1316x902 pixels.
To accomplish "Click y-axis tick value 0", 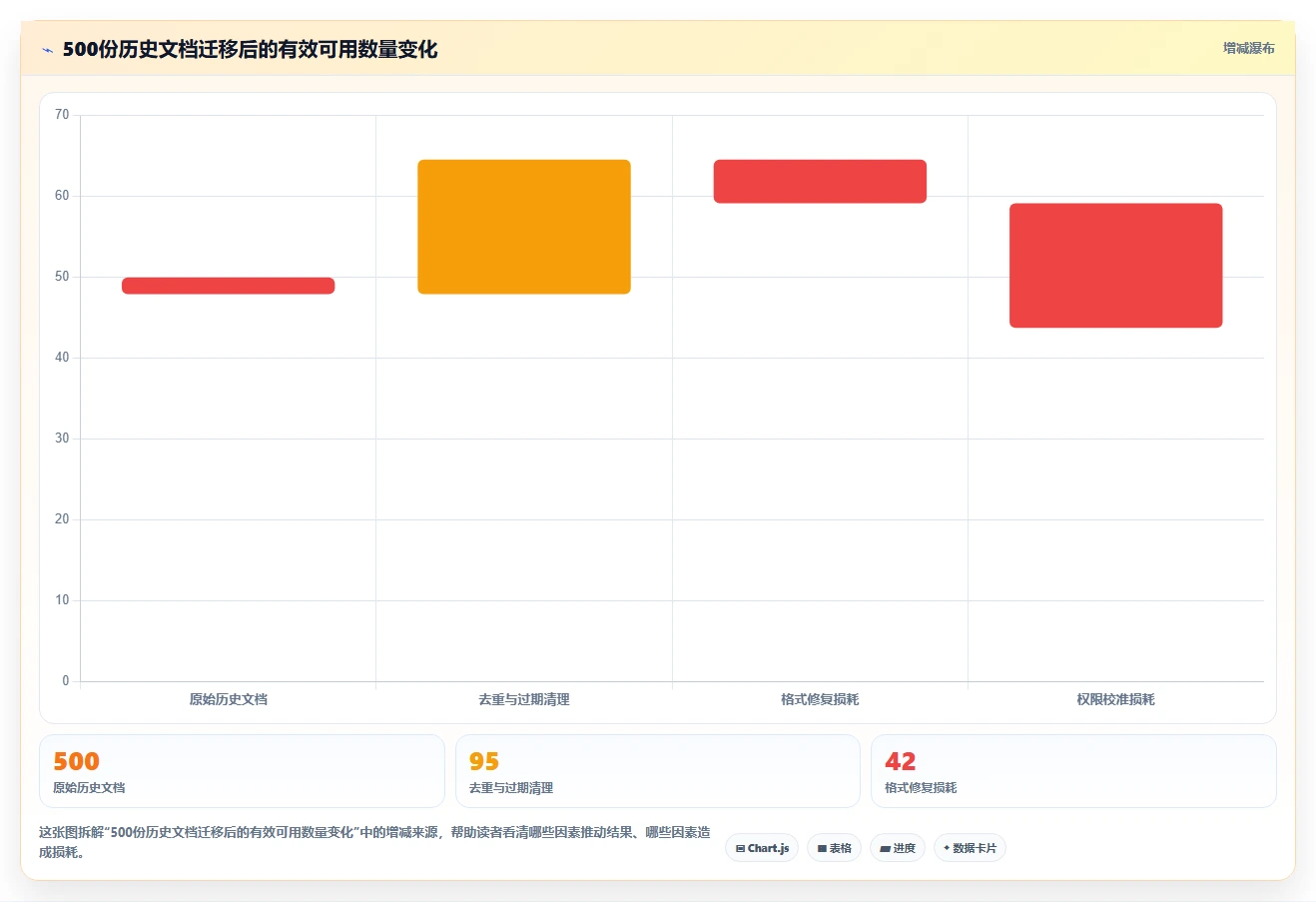I will pyautogui.click(x=66, y=681).
